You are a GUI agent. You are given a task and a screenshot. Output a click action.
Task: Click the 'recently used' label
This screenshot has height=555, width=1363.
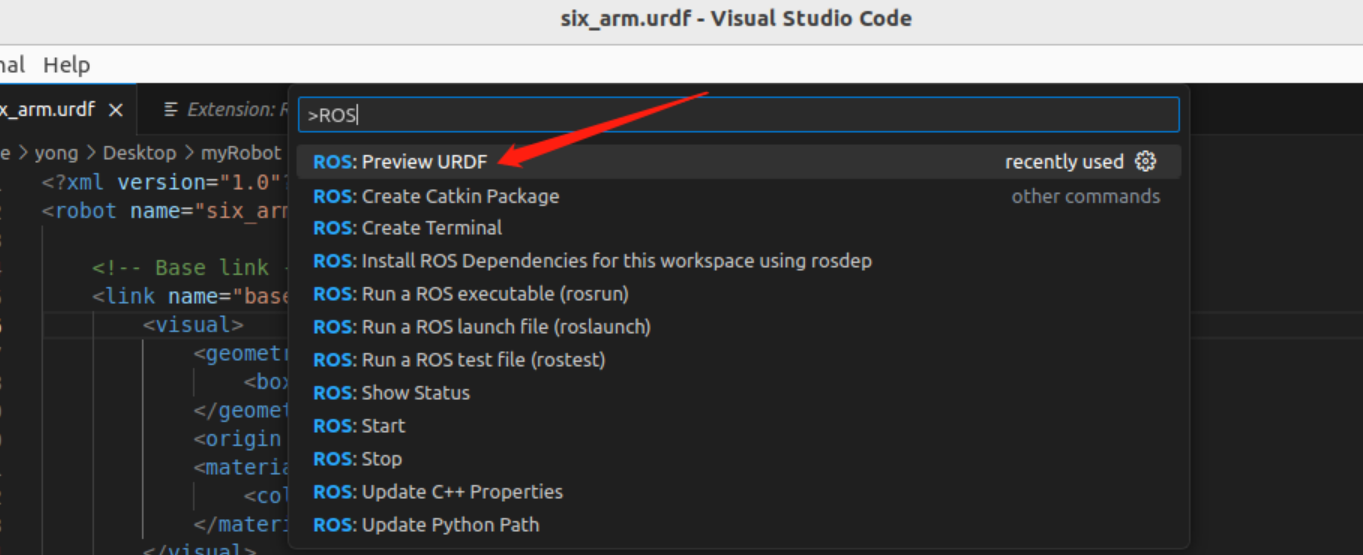coord(1064,162)
